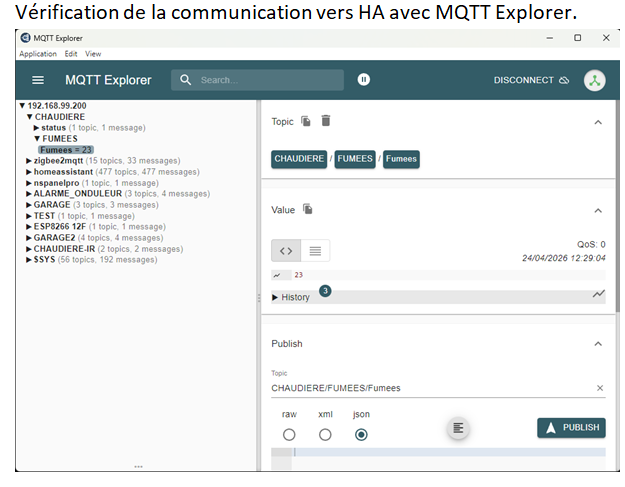This screenshot has width=625, height=487.
Task: Expand the $SYS topic node
Action: click(x=29, y=260)
